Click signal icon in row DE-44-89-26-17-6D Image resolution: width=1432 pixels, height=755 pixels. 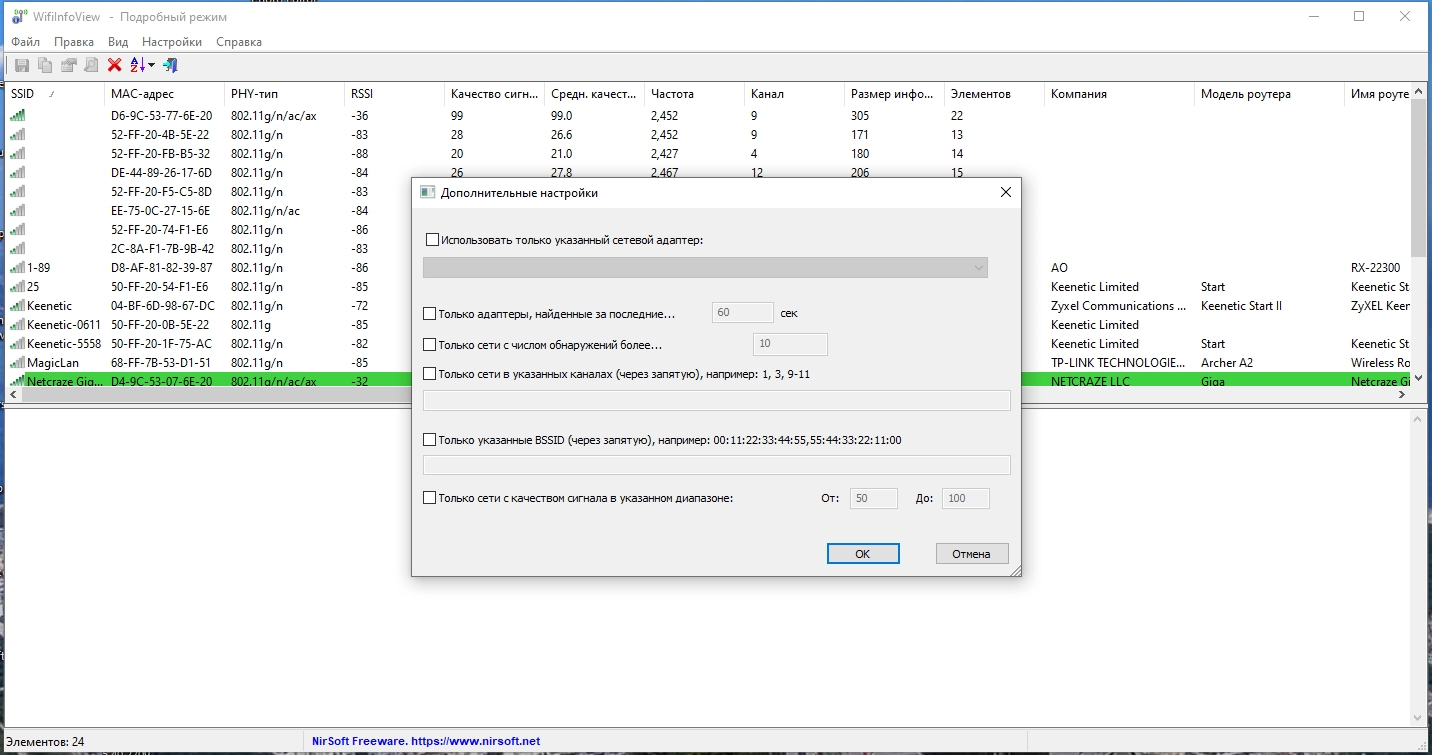click(18, 173)
